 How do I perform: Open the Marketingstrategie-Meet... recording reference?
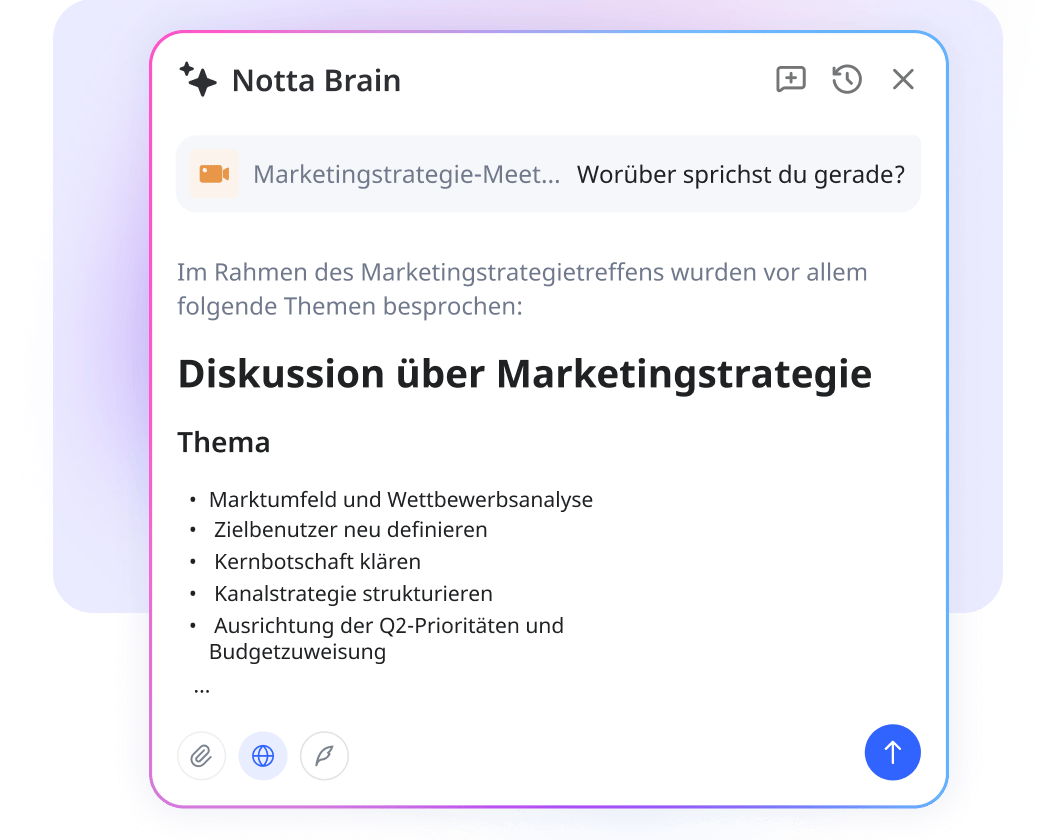(x=406, y=175)
